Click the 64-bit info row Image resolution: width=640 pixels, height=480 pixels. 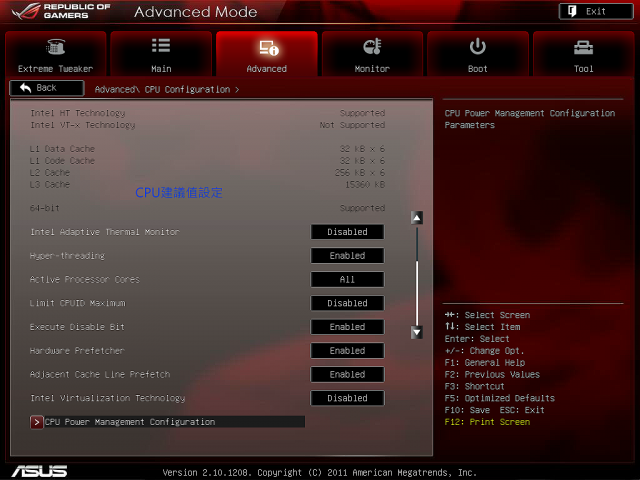207,208
